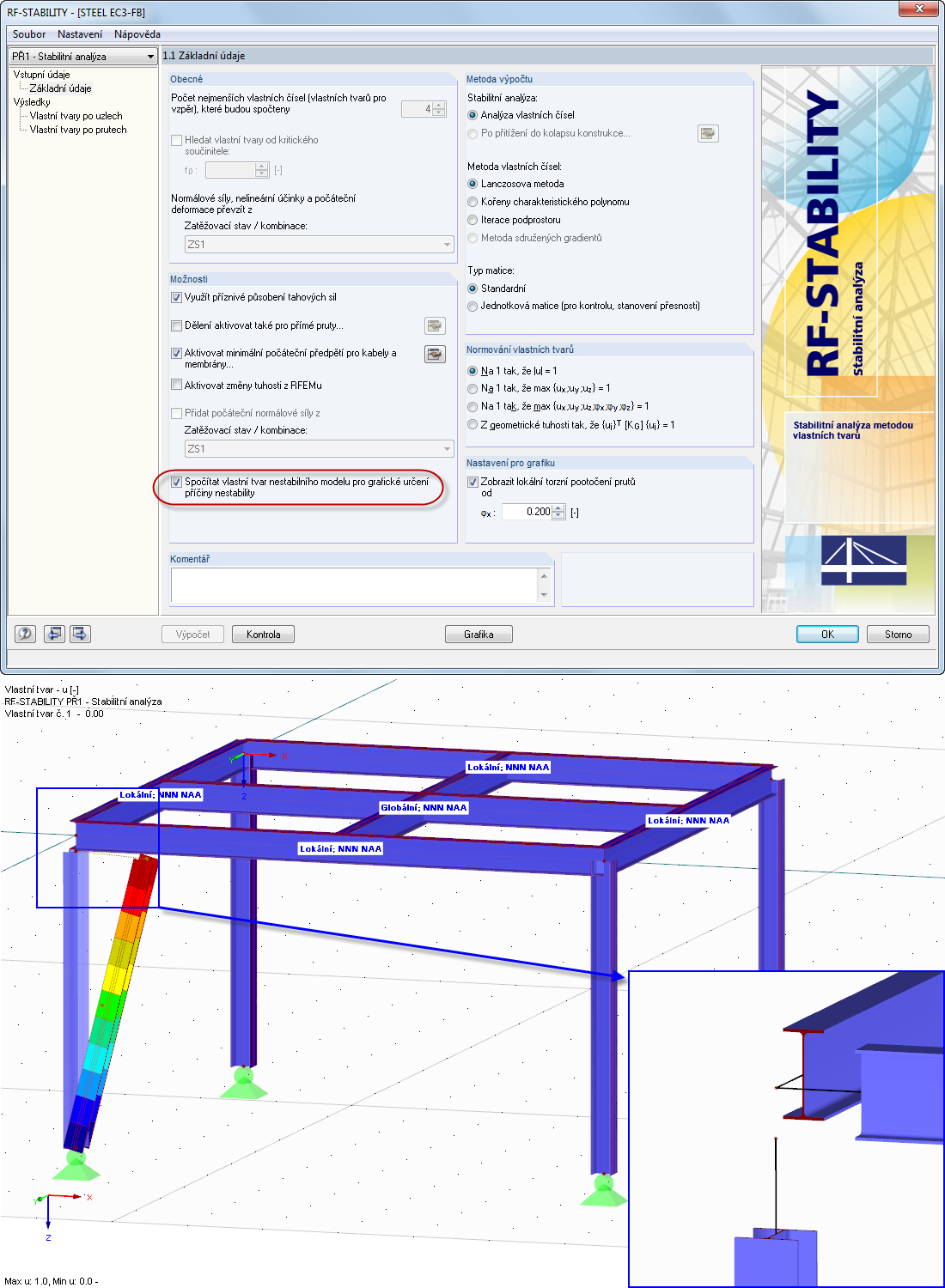Select 'Základní údaje' in navigator tree
945x1288 pixels.
60,88
